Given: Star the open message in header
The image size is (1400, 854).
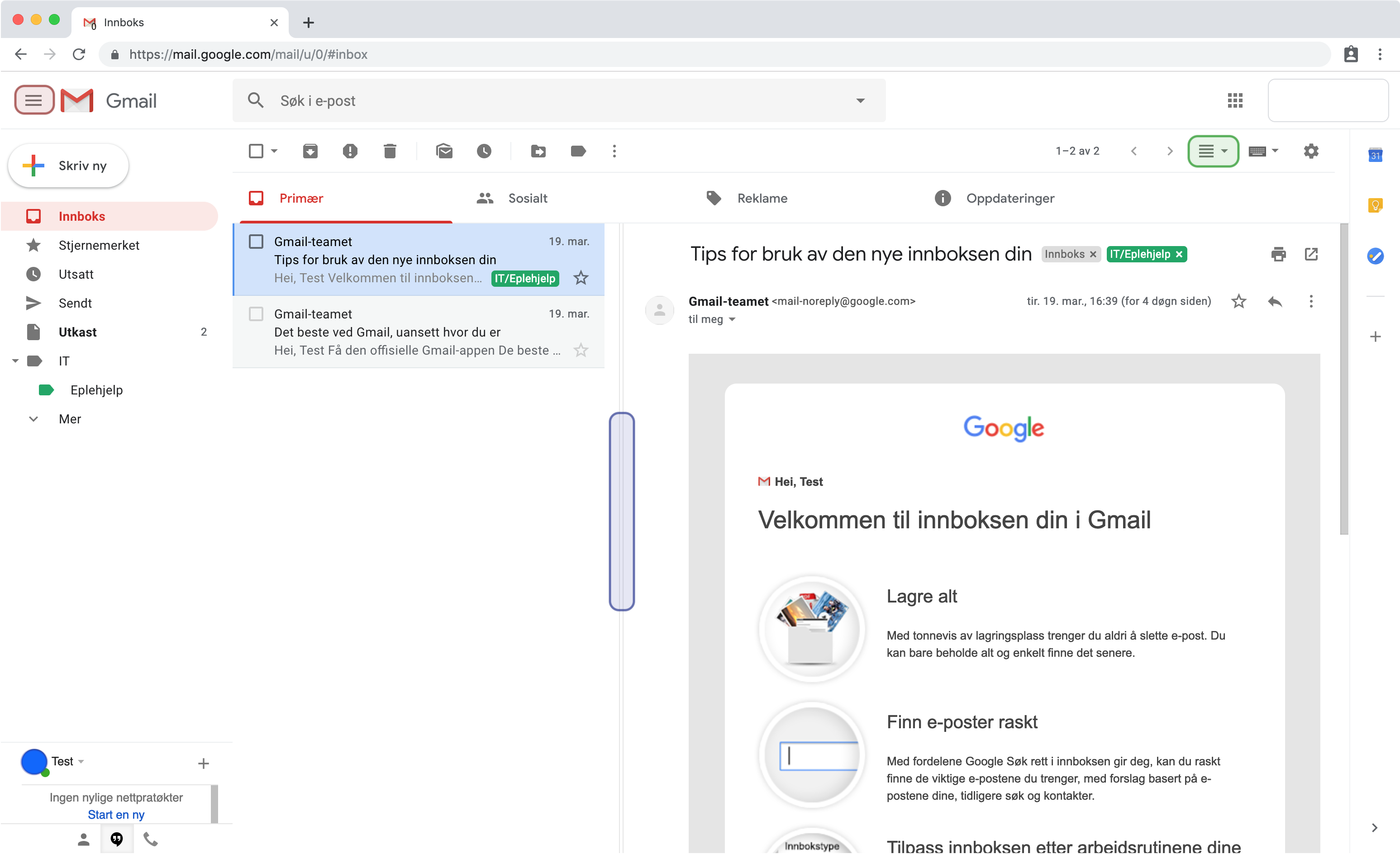Looking at the screenshot, I should [1238, 301].
